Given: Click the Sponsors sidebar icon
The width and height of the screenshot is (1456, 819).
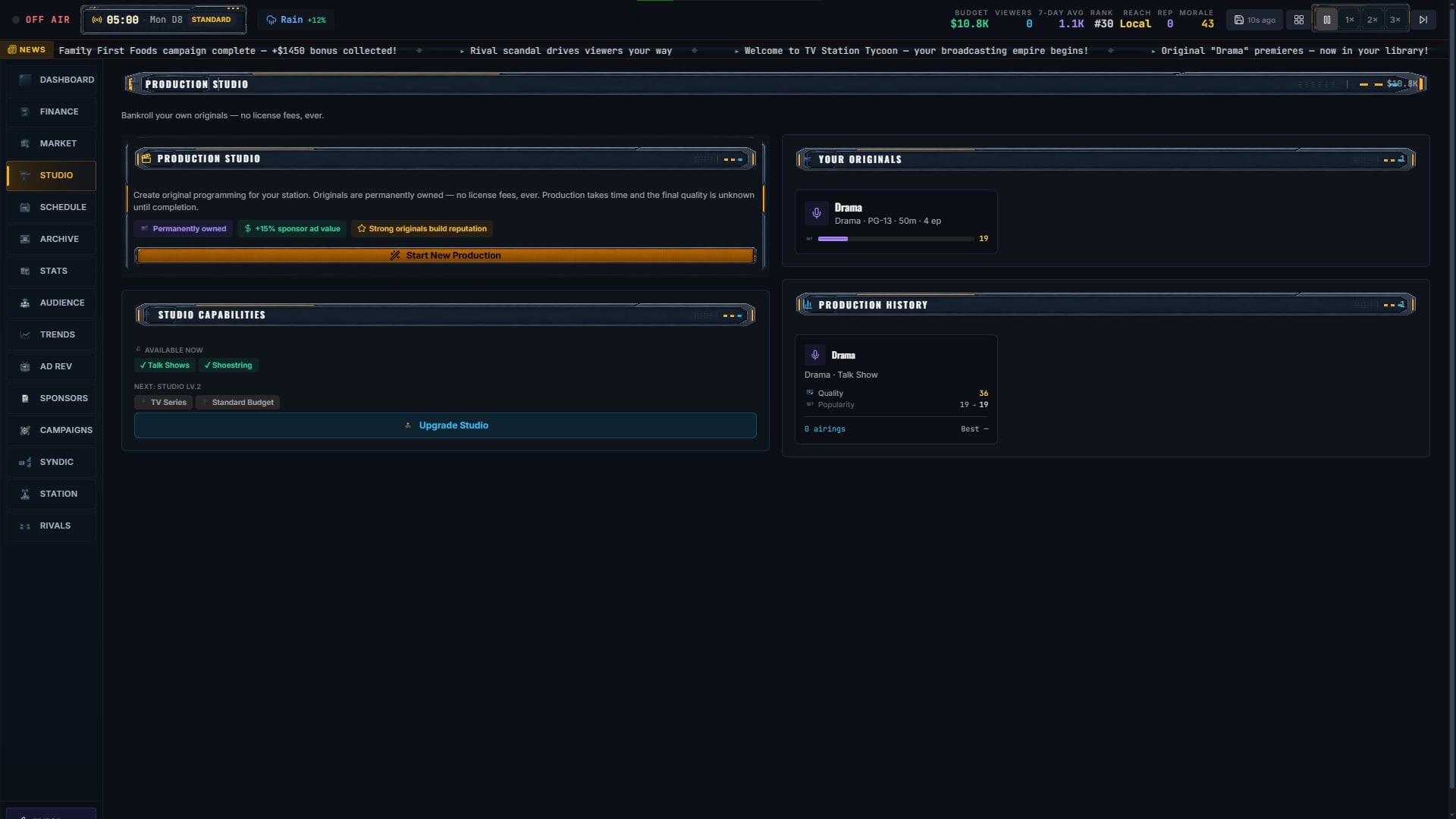Looking at the screenshot, I should coord(25,398).
